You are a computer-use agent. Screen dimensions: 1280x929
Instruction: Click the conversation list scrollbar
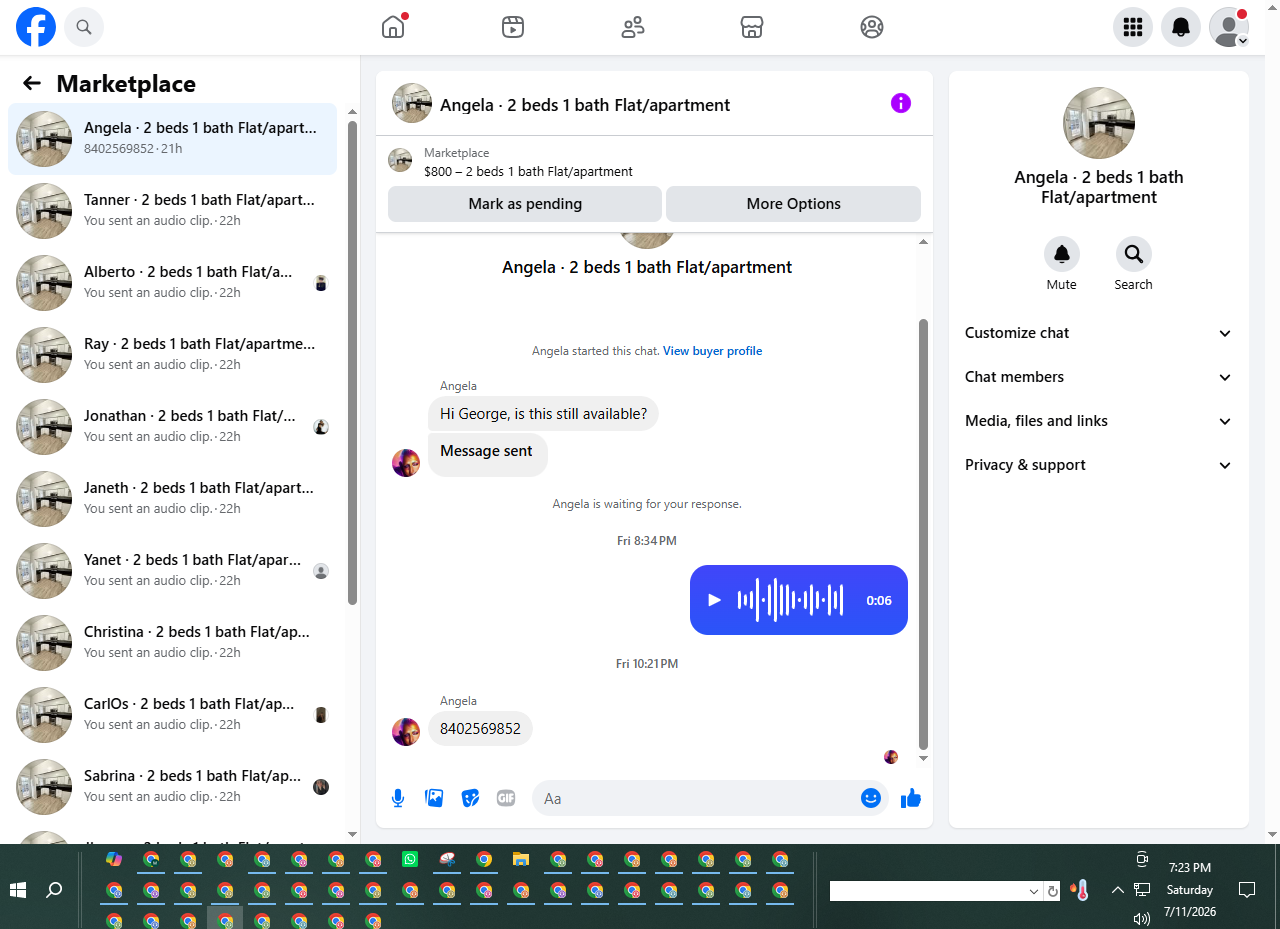coord(352,362)
